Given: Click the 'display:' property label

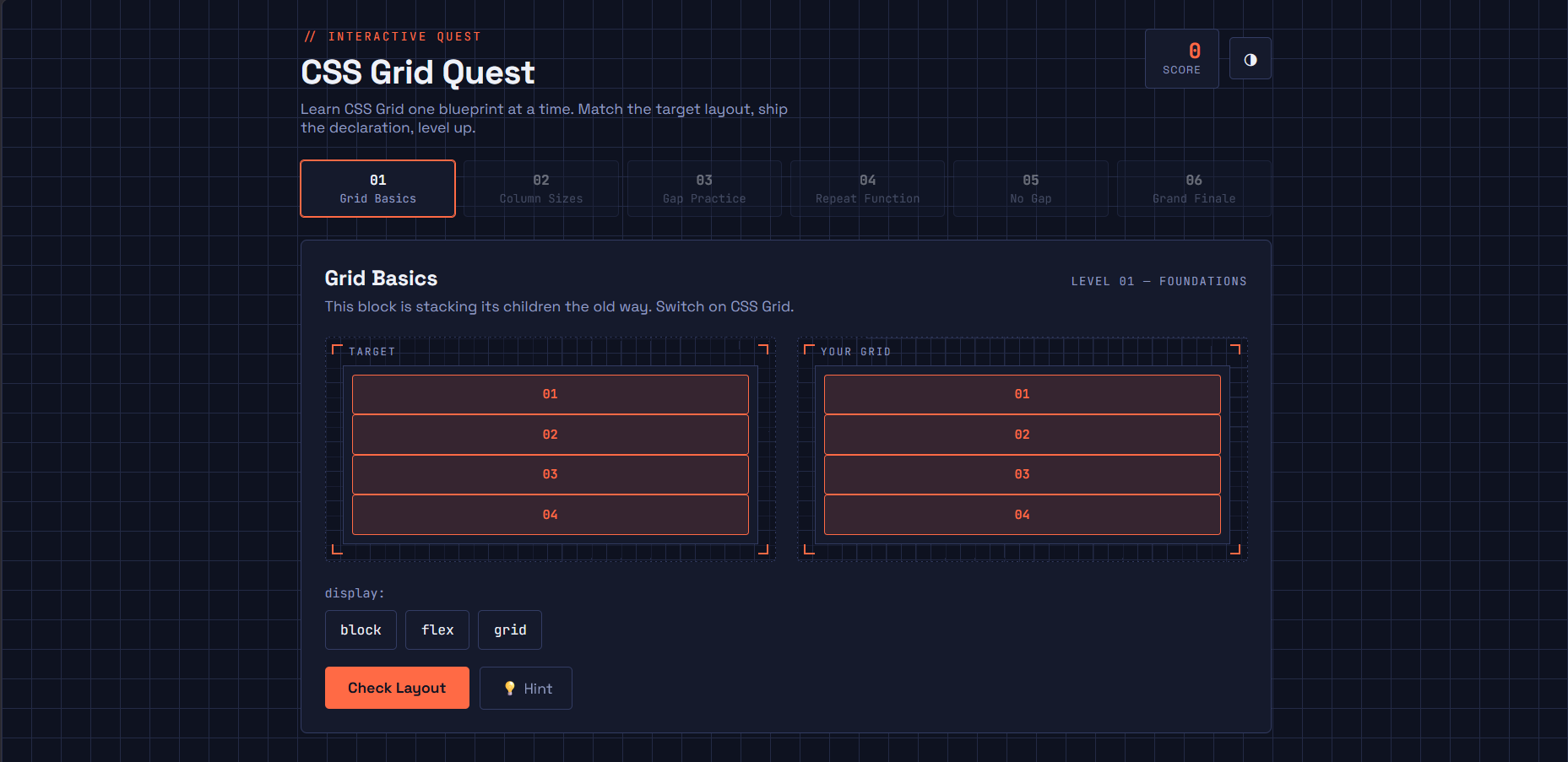Looking at the screenshot, I should pyautogui.click(x=355, y=593).
